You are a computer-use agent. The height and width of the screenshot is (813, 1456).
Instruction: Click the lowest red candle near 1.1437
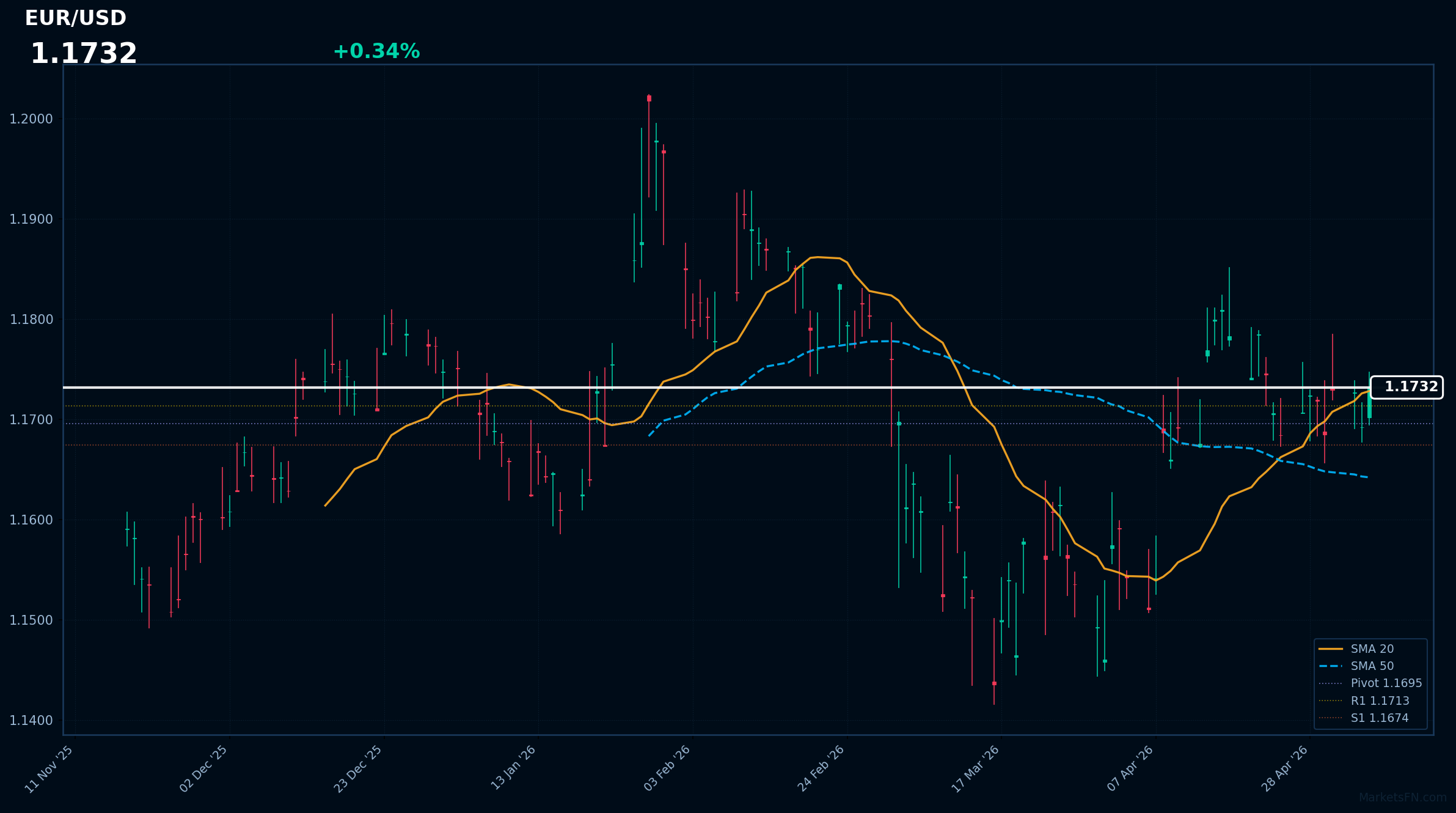click(994, 683)
